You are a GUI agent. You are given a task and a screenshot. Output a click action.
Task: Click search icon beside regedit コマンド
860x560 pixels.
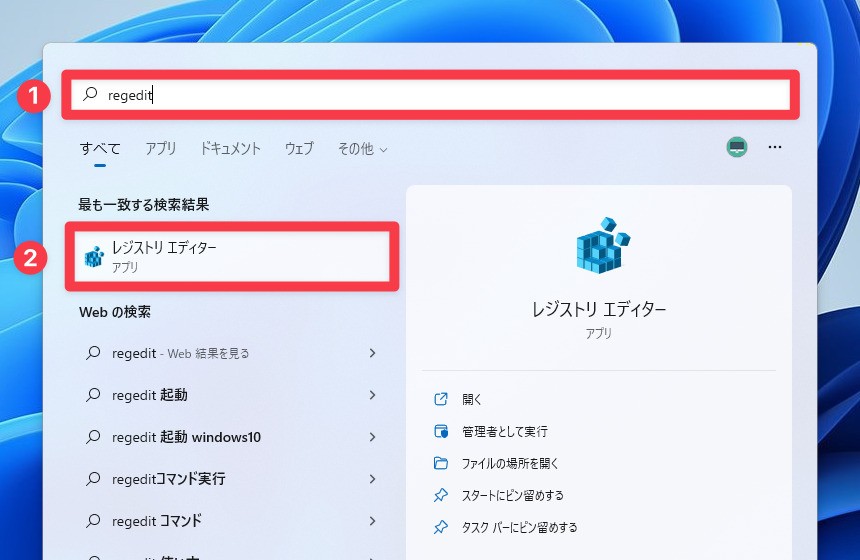coord(93,520)
